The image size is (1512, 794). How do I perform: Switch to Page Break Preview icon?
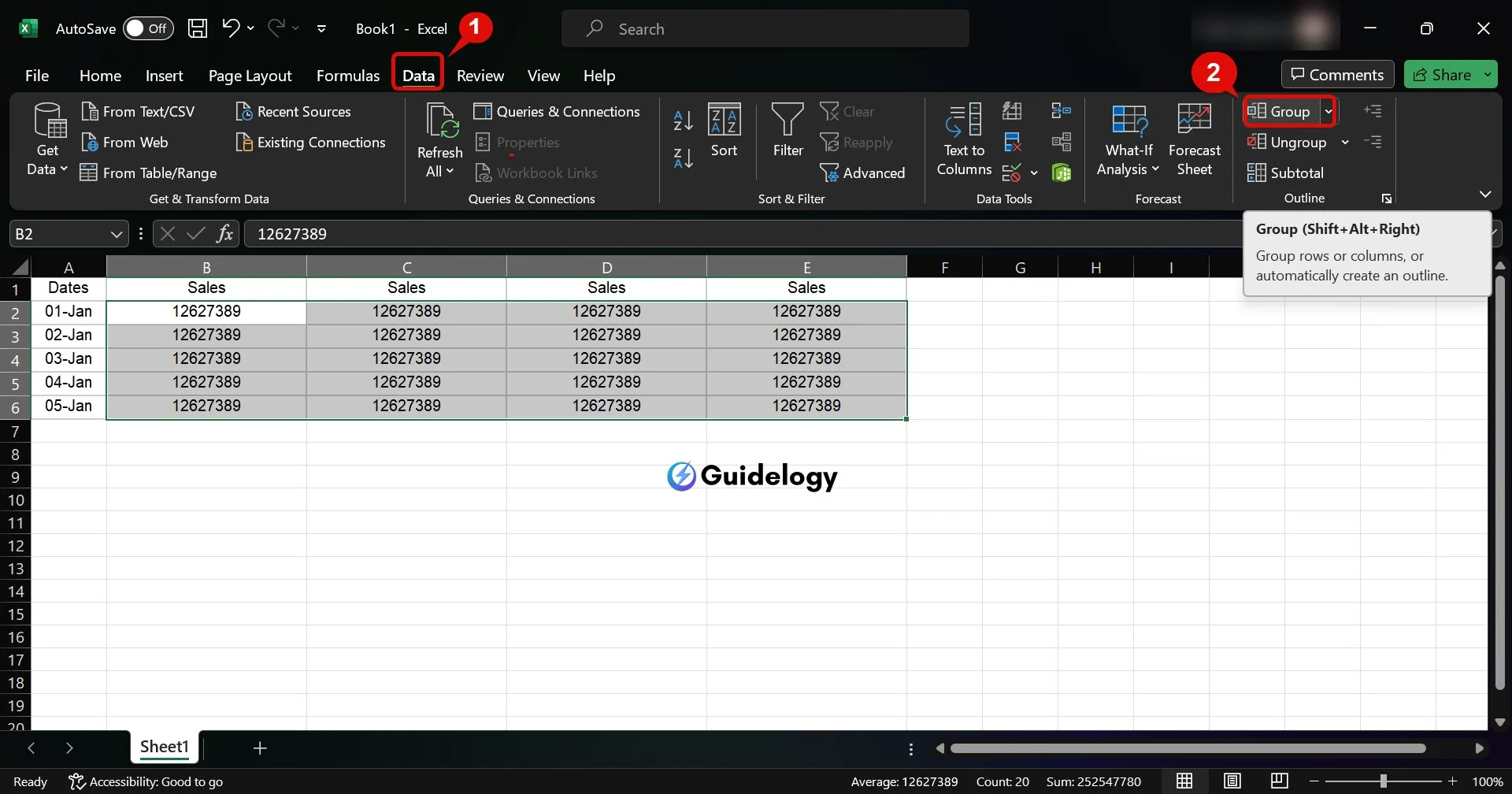1280,781
